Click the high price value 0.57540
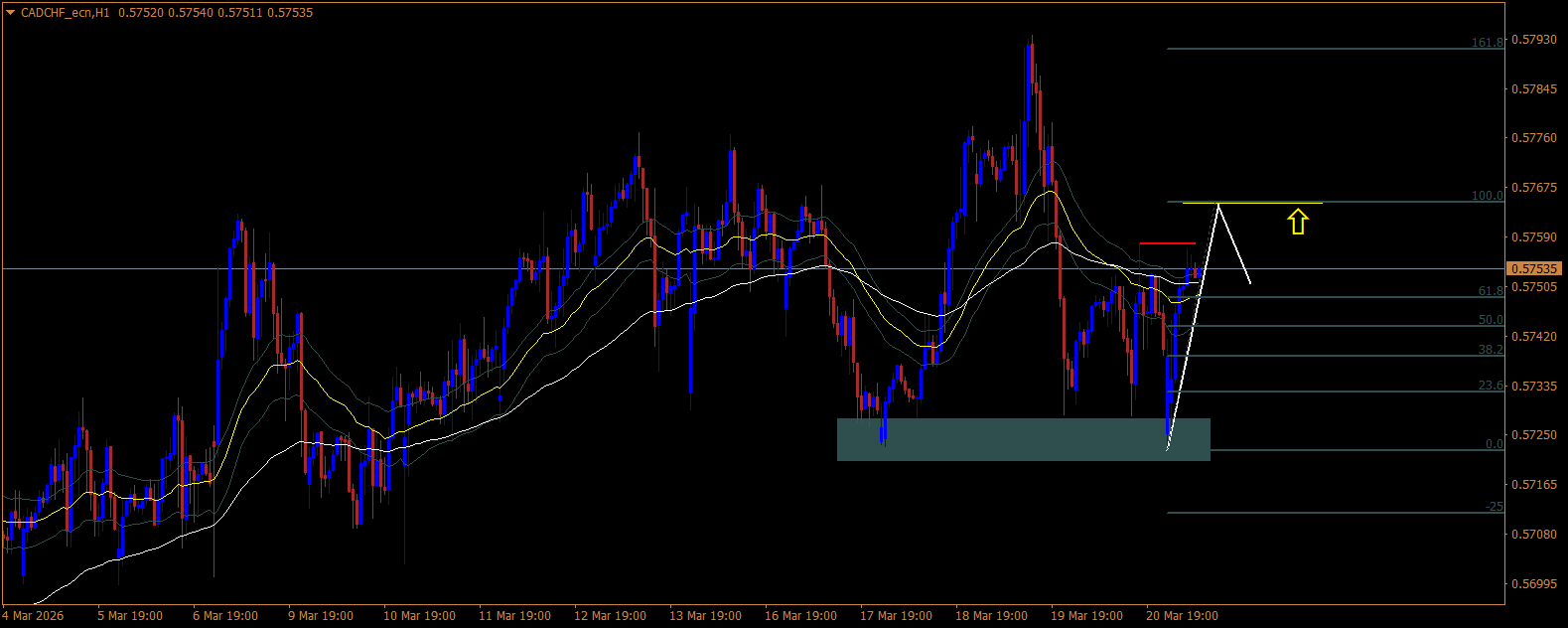This screenshot has height=628, width=1568. (x=190, y=13)
